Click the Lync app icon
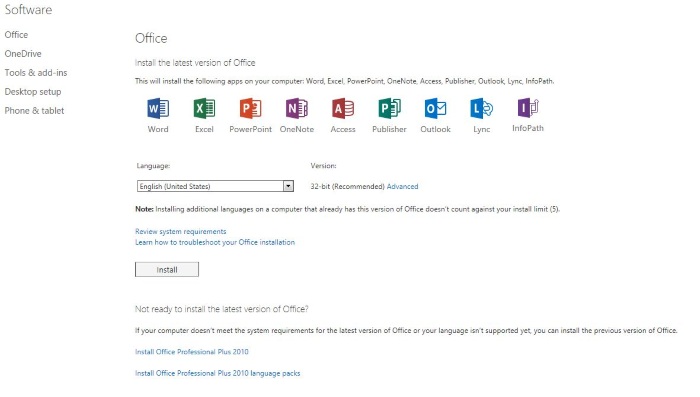Image resolution: width=700 pixels, height=397 pixels. coord(482,108)
